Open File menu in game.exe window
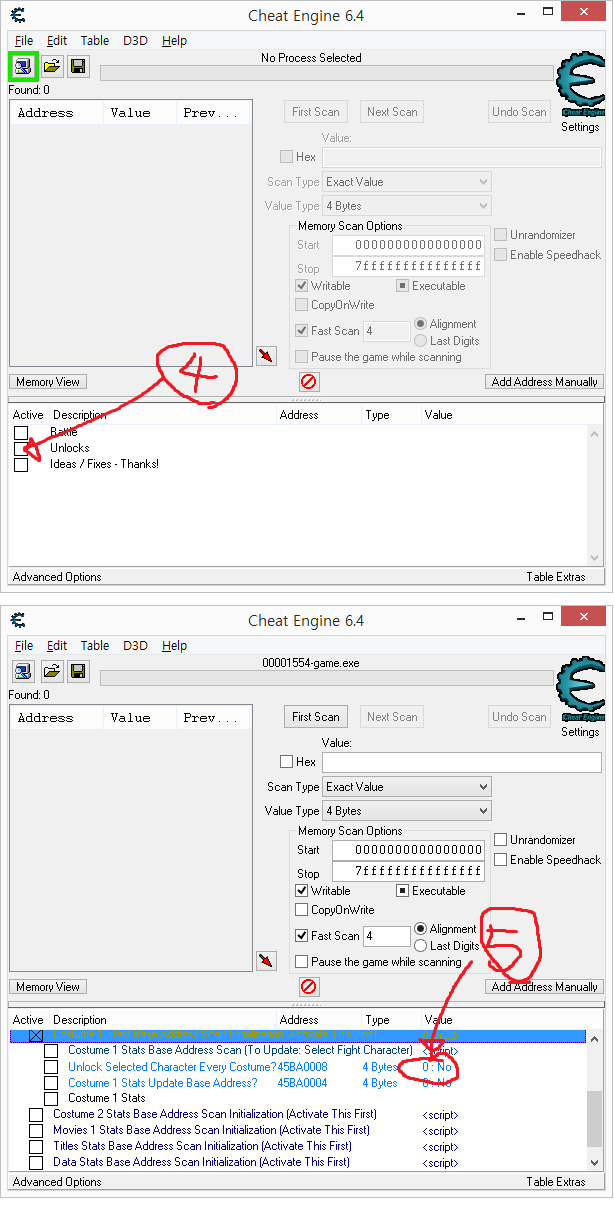This screenshot has height=1220, width=614. [24, 646]
